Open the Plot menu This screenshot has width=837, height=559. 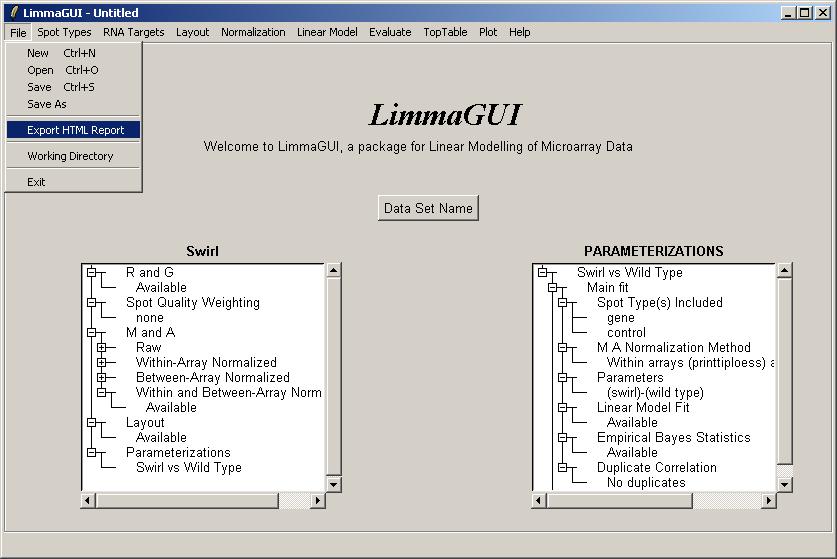[x=488, y=32]
